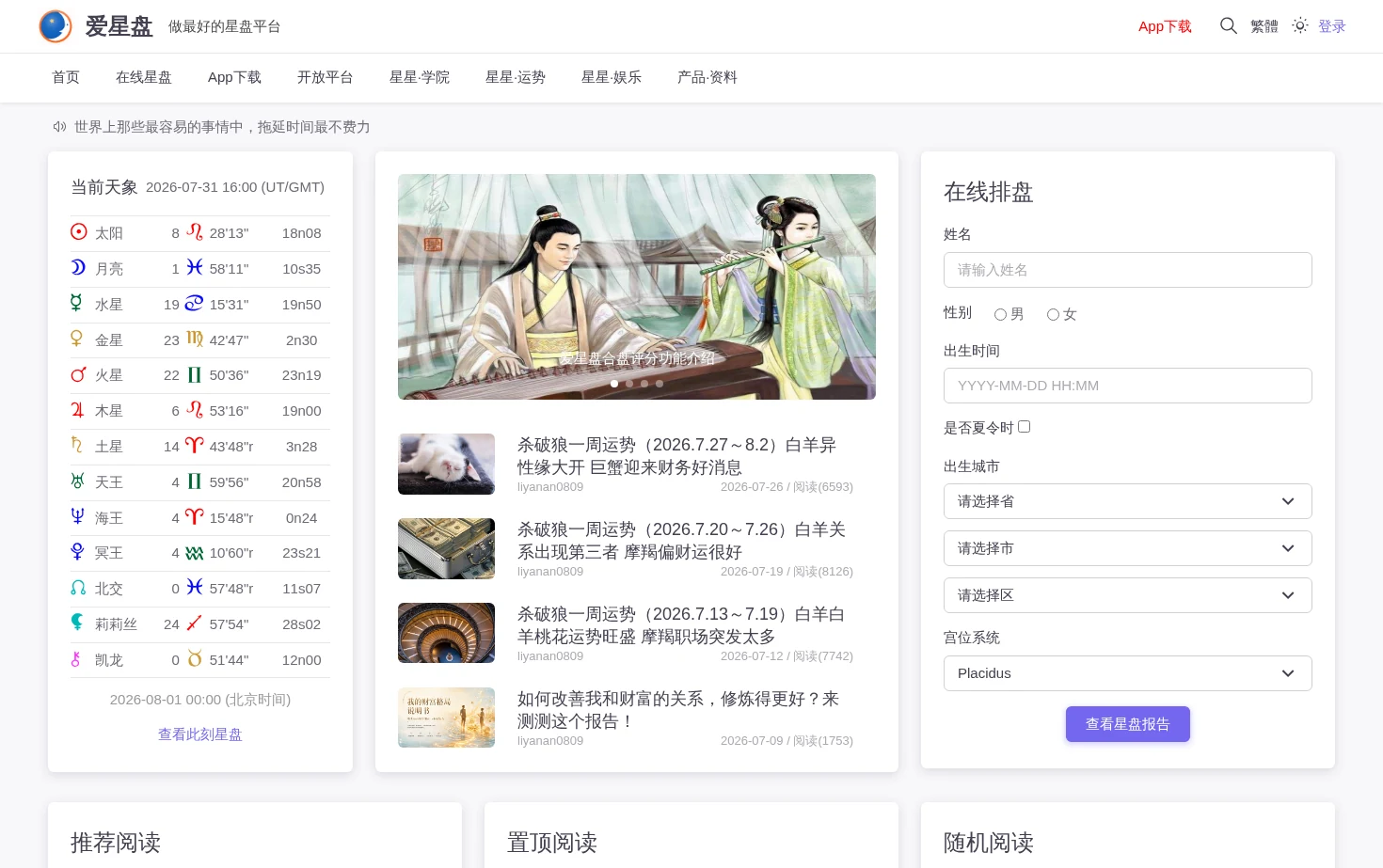This screenshot has width=1383, height=868.
Task: Click the North Node symbol in 北交 row
Action: tap(78, 588)
